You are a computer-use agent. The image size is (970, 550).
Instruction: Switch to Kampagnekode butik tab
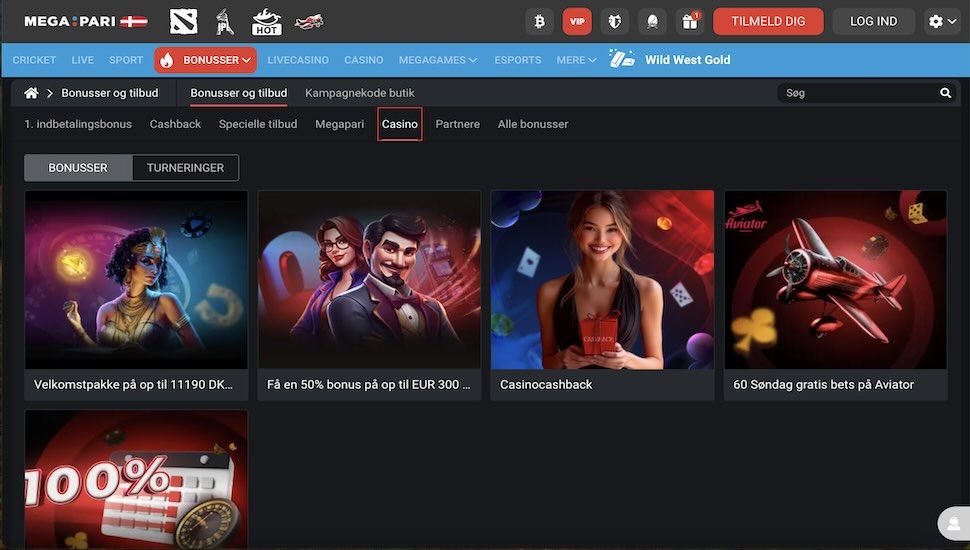(x=359, y=93)
